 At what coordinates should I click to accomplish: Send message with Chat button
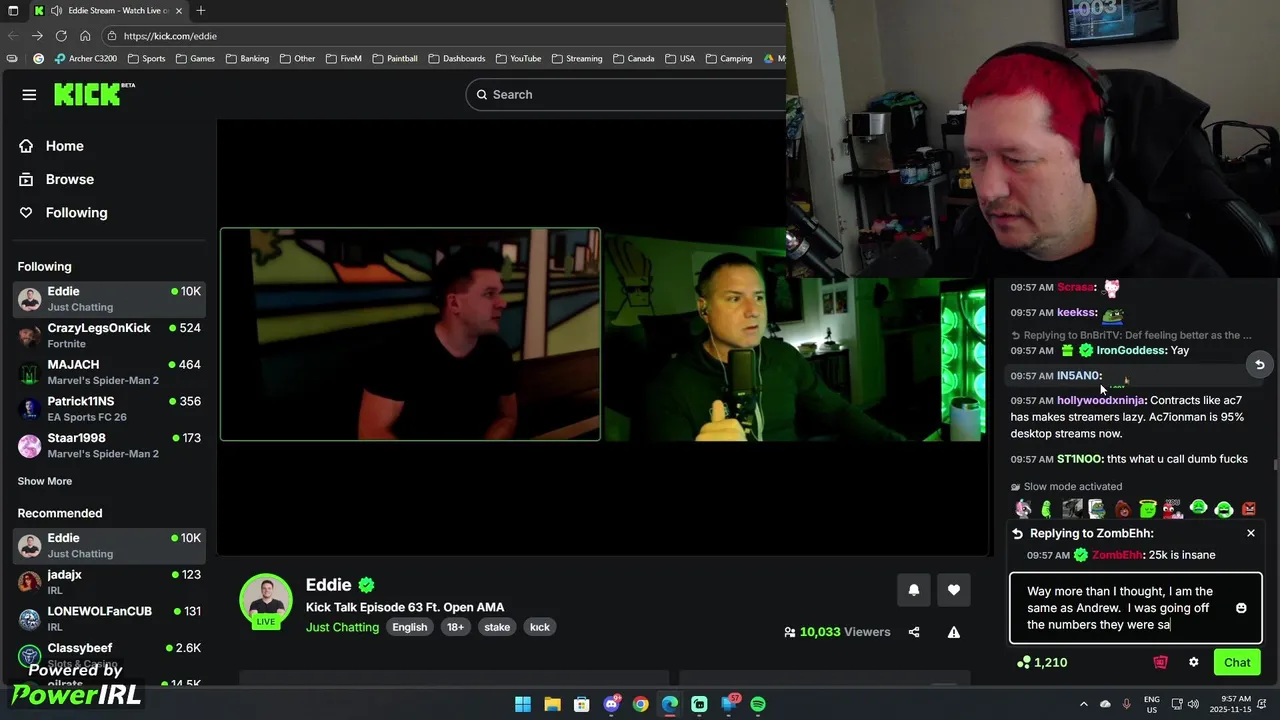point(1237,662)
